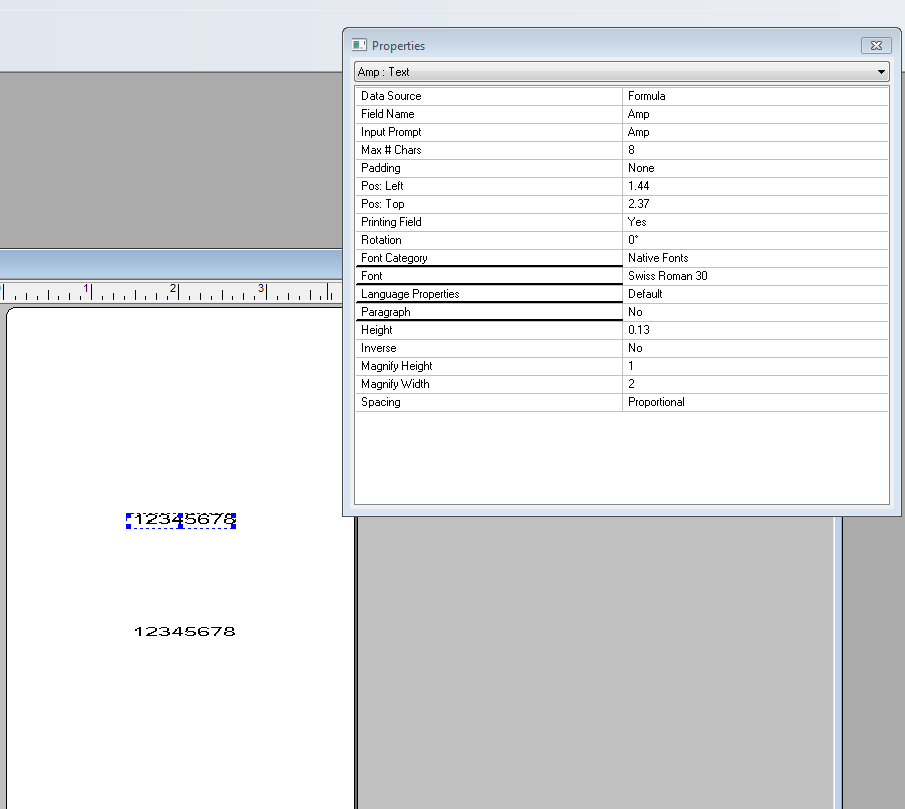Click the Input Prompt value cell
Viewport: 905px width, 809px height.
(755, 132)
